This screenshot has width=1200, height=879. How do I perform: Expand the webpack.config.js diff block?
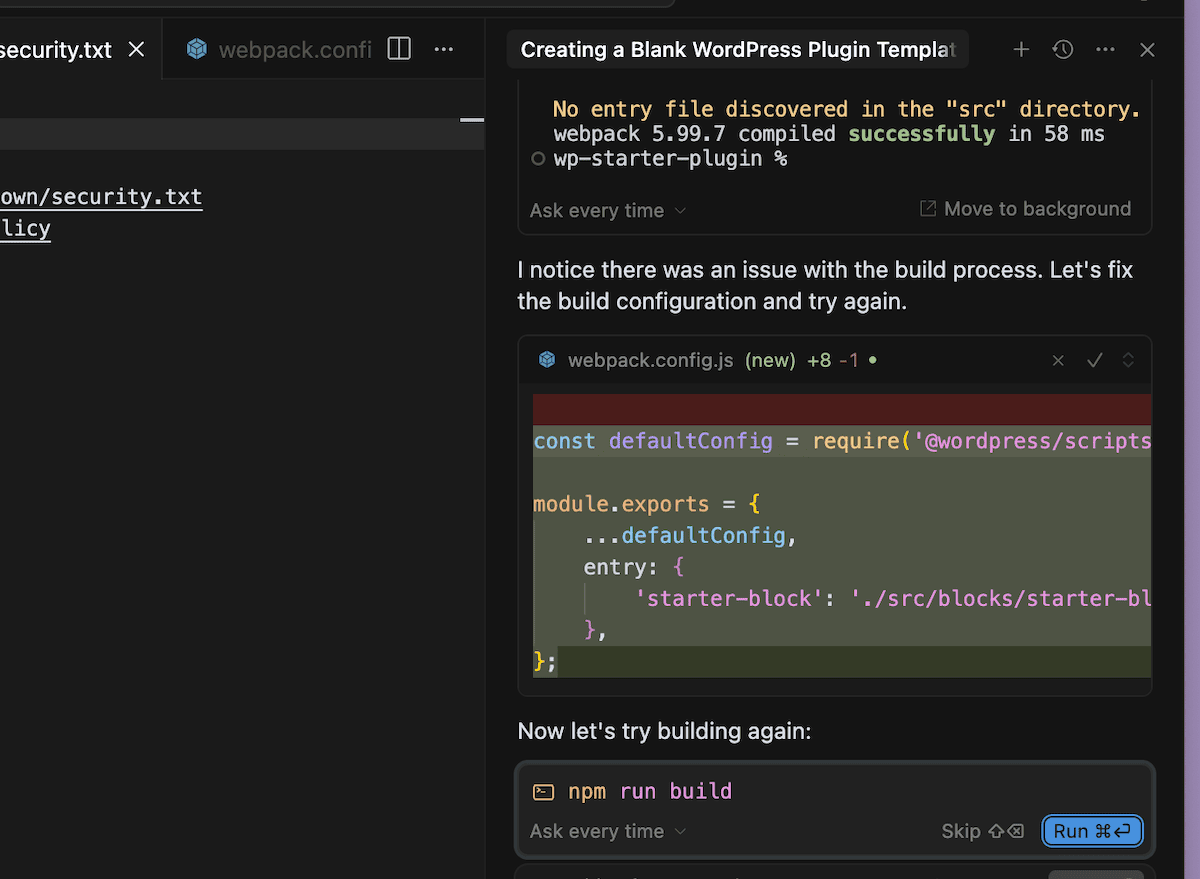(x=1128, y=360)
